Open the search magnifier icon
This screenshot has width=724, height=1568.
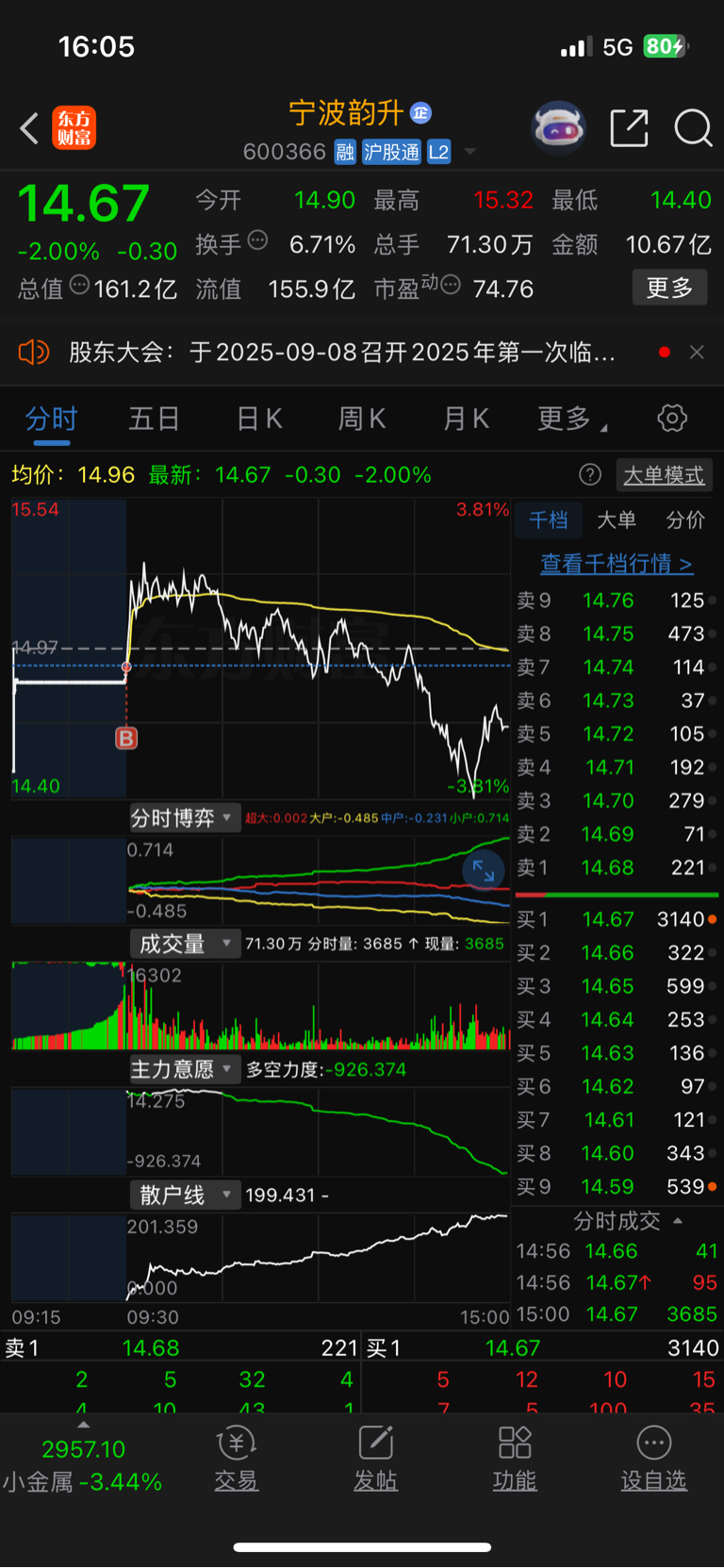click(x=693, y=128)
